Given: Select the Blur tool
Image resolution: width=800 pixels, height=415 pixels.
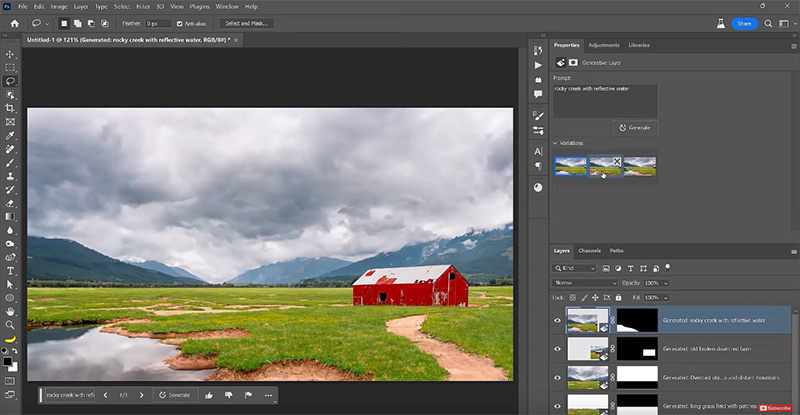Looking at the screenshot, I should pyautogui.click(x=10, y=230).
